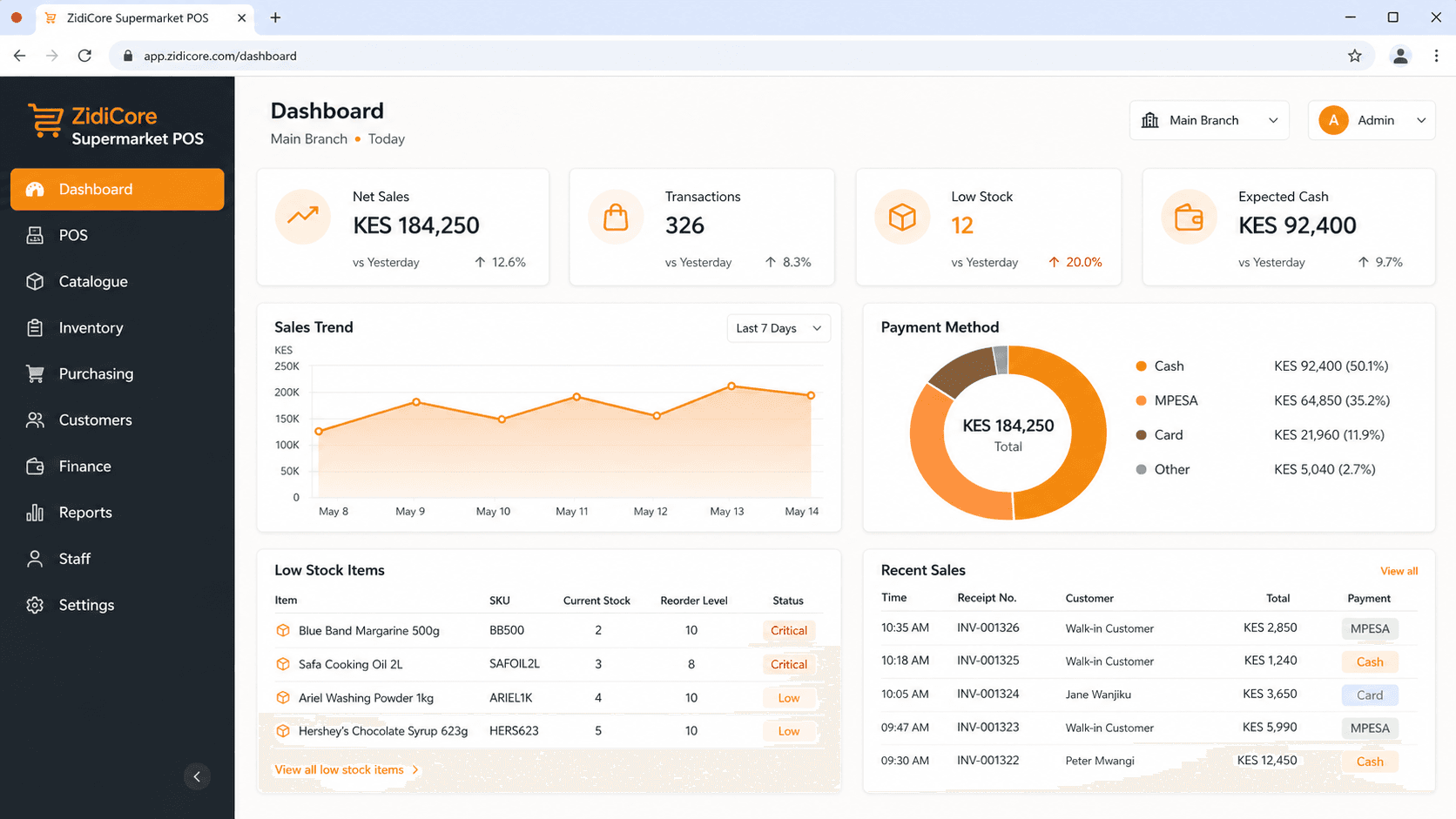Click the Ariel Washing Powder item icon

pos(283,697)
